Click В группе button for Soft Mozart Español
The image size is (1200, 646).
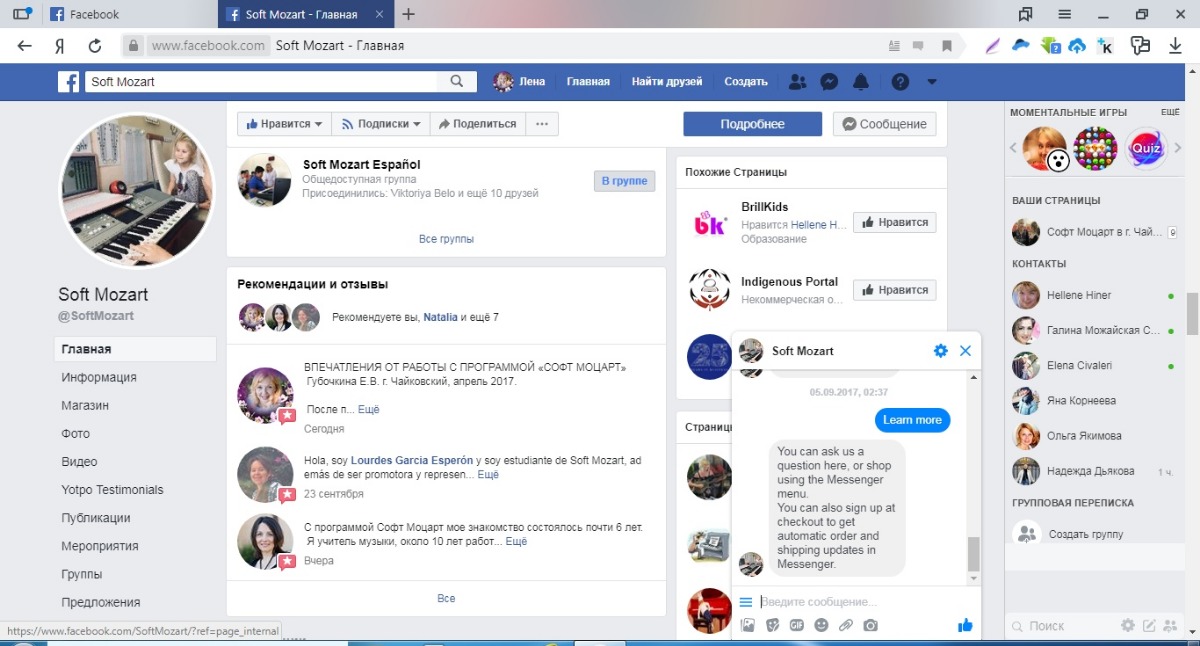pos(625,181)
